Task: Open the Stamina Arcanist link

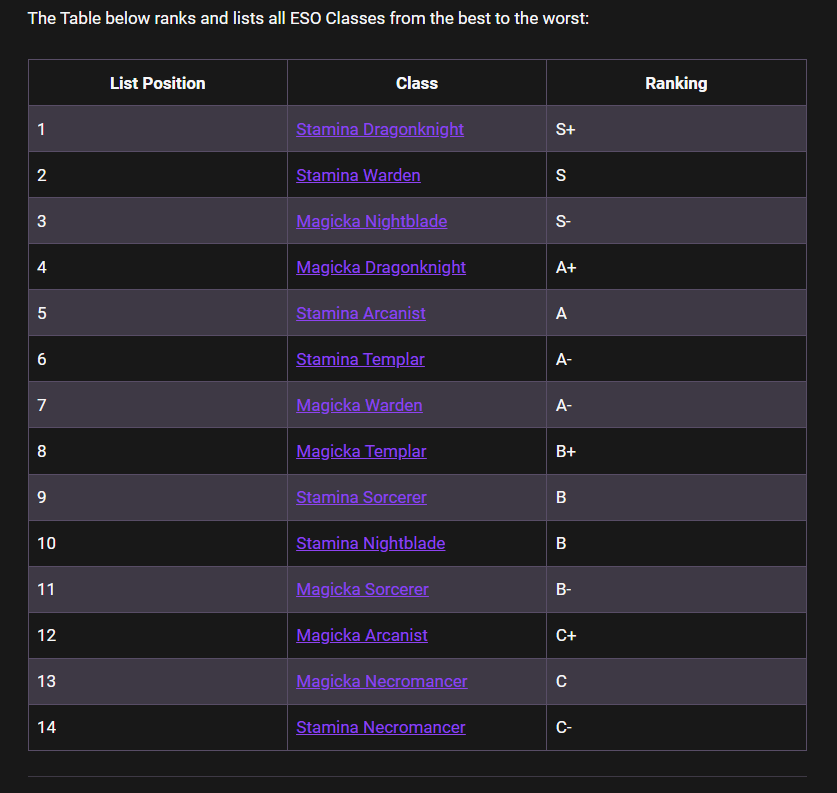Action: (361, 313)
